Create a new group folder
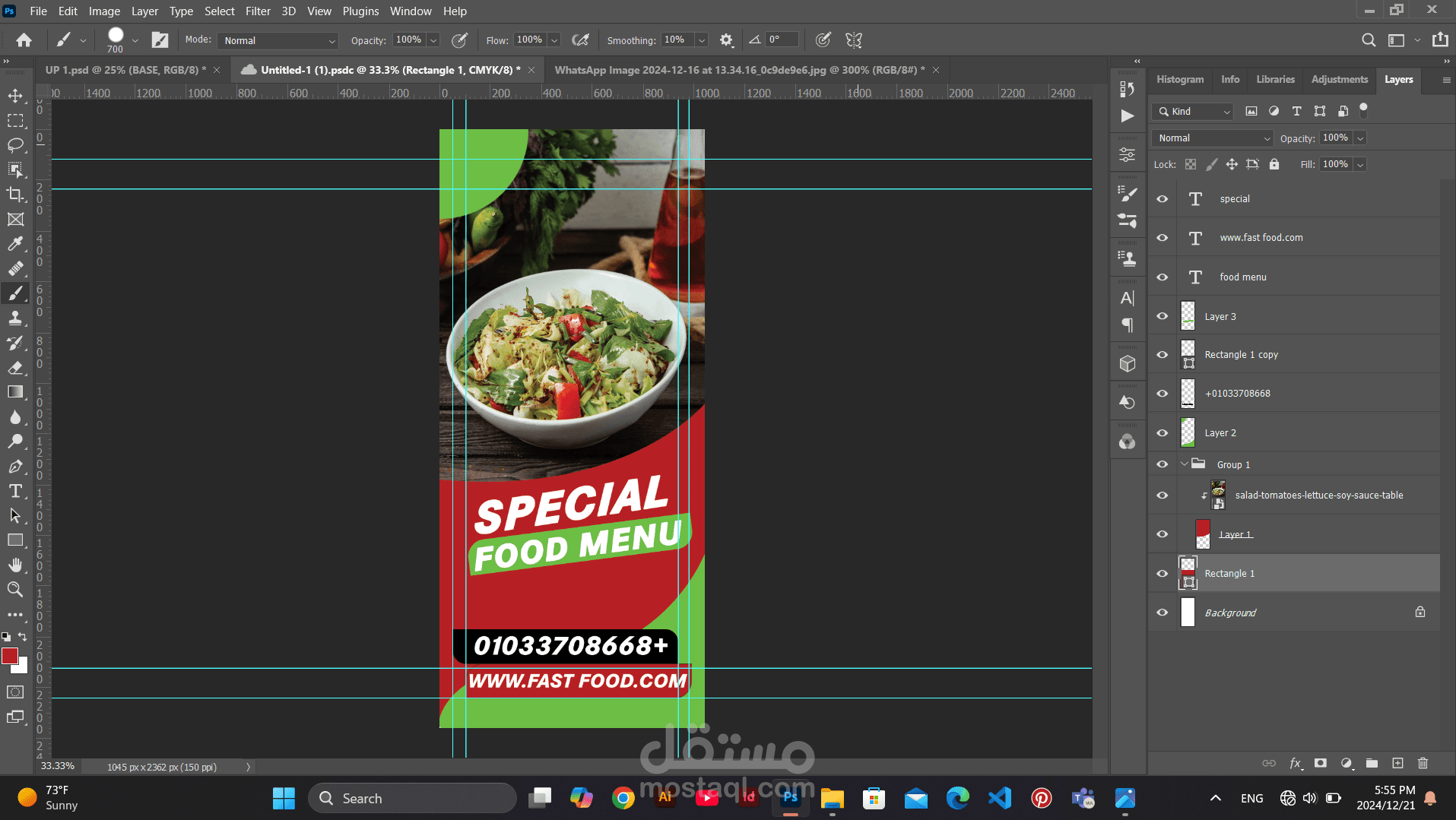Screen dimensions: 1456x820 click(x=1372, y=763)
